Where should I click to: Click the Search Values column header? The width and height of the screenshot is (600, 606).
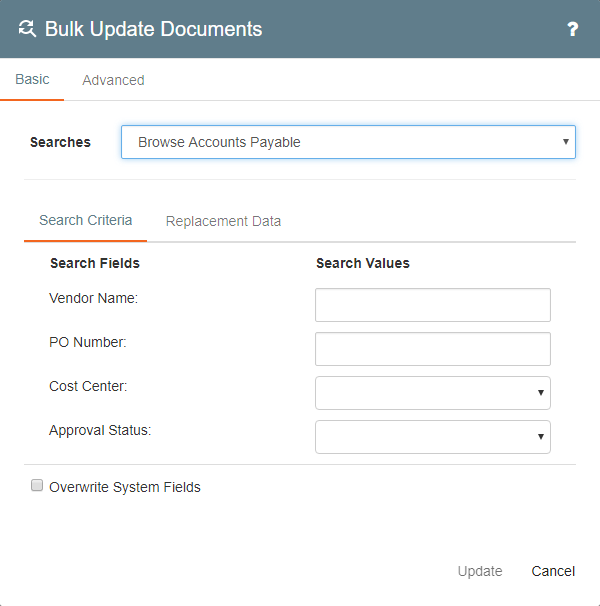[x=362, y=263]
